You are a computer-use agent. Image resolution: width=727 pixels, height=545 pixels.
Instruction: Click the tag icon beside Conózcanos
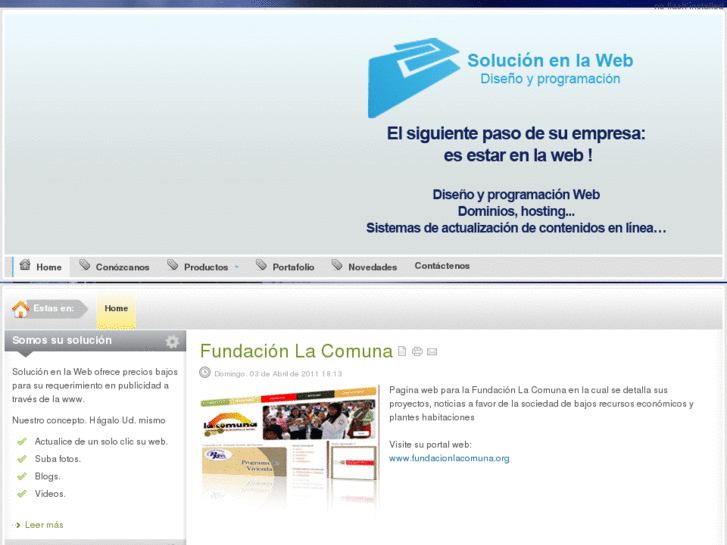tap(84, 265)
